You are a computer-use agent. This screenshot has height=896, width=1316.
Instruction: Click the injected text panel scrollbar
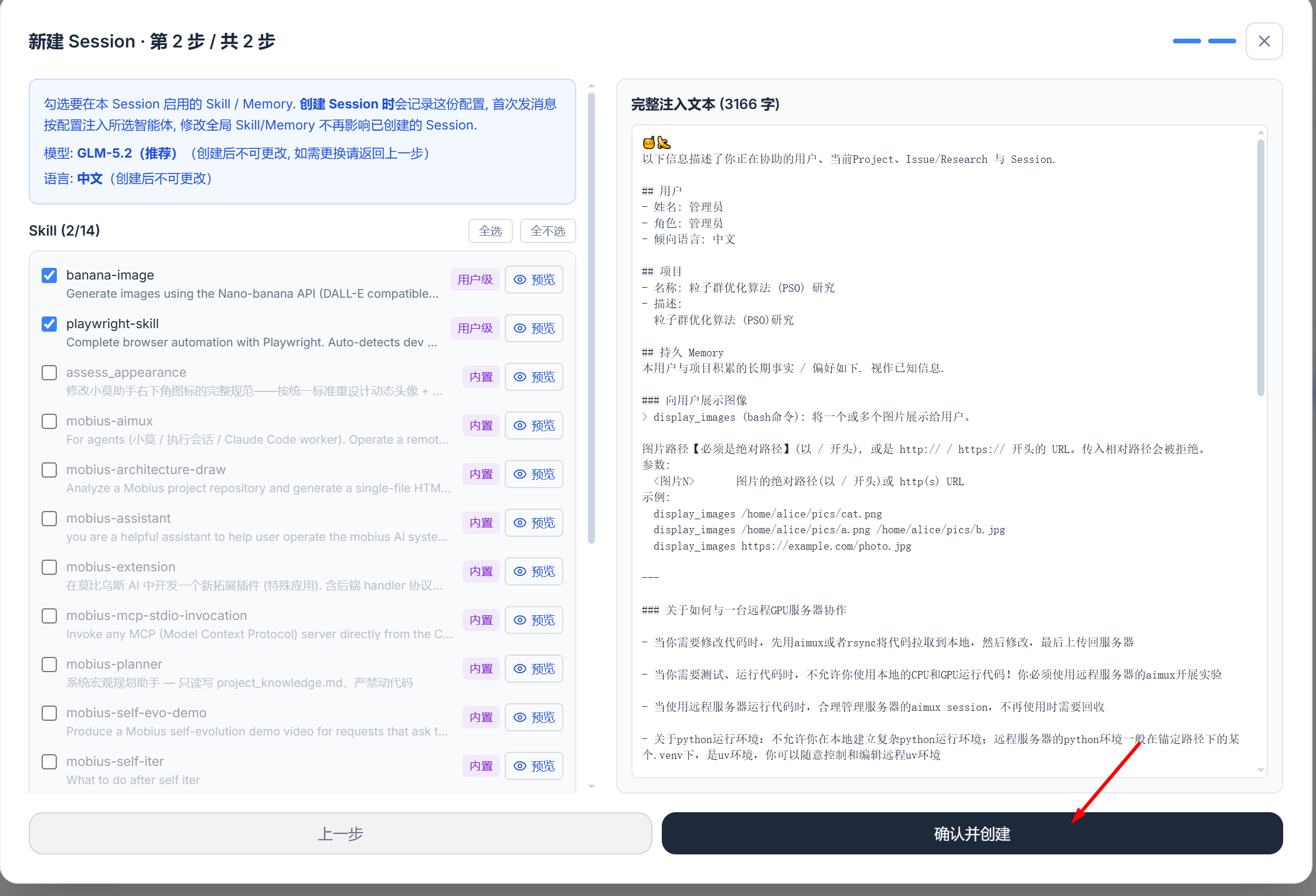click(1261, 267)
